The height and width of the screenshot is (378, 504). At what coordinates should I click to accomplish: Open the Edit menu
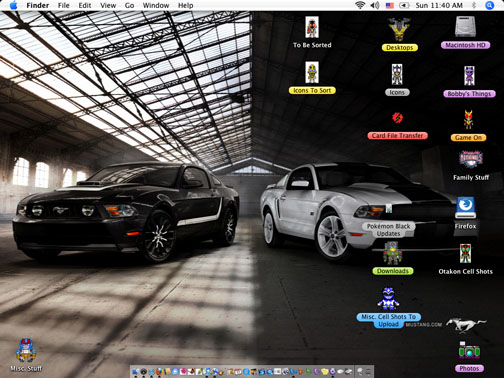85,5
